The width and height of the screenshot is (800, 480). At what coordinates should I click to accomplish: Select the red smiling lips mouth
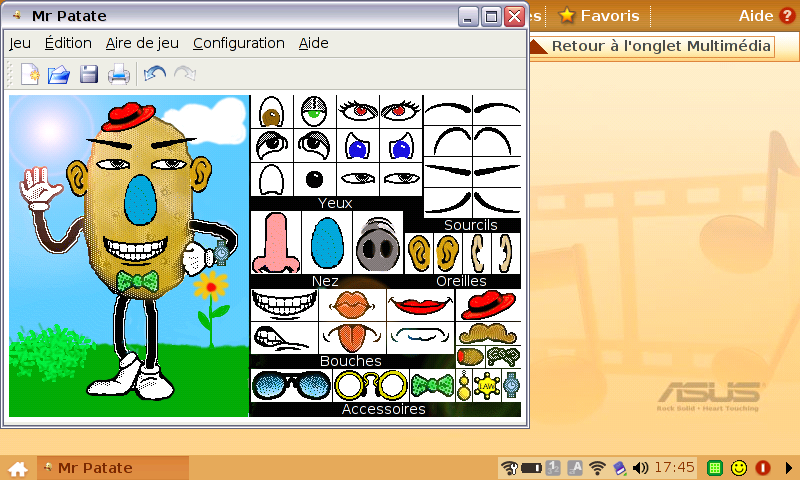click(x=420, y=305)
